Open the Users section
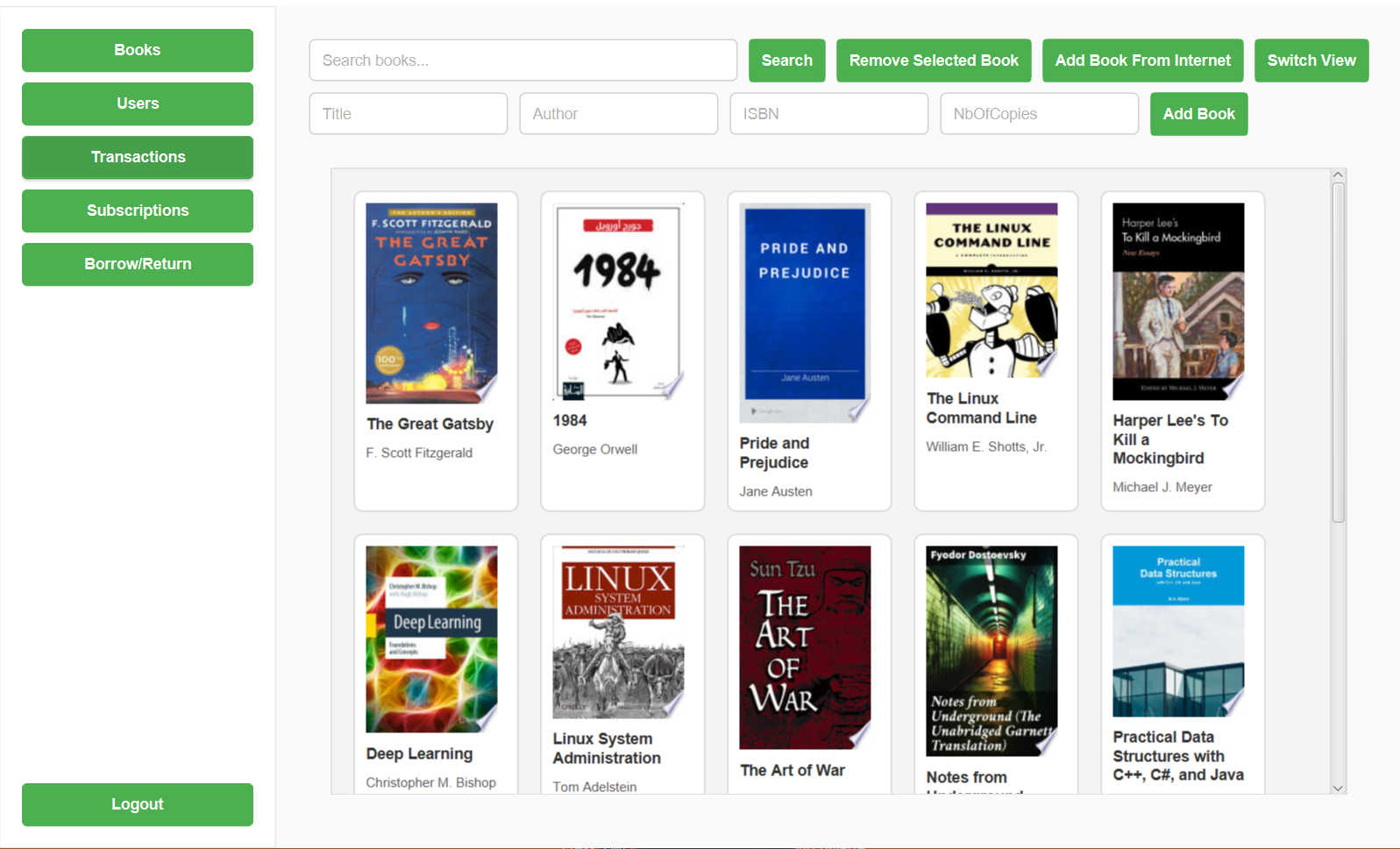The image size is (1400, 849). (x=138, y=103)
